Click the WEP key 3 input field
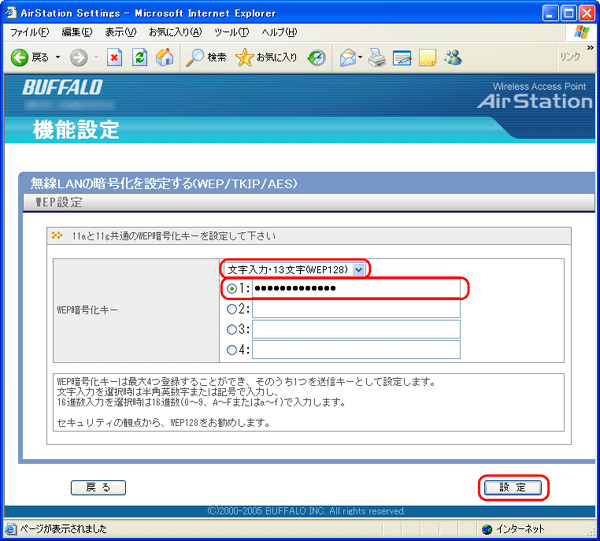Viewport: 600px width, 541px height. 355,329
